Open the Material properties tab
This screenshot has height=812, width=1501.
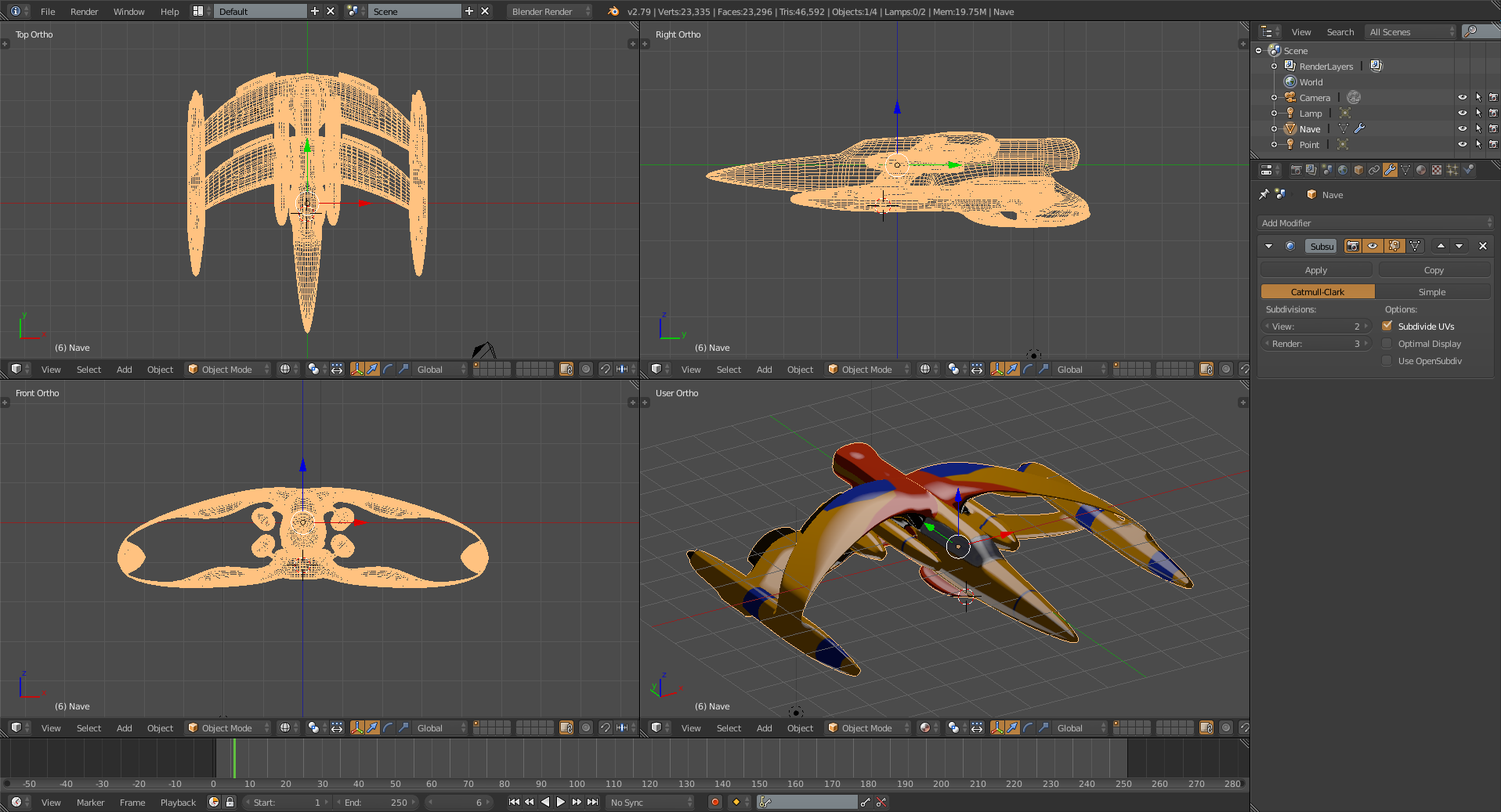coord(1421,170)
